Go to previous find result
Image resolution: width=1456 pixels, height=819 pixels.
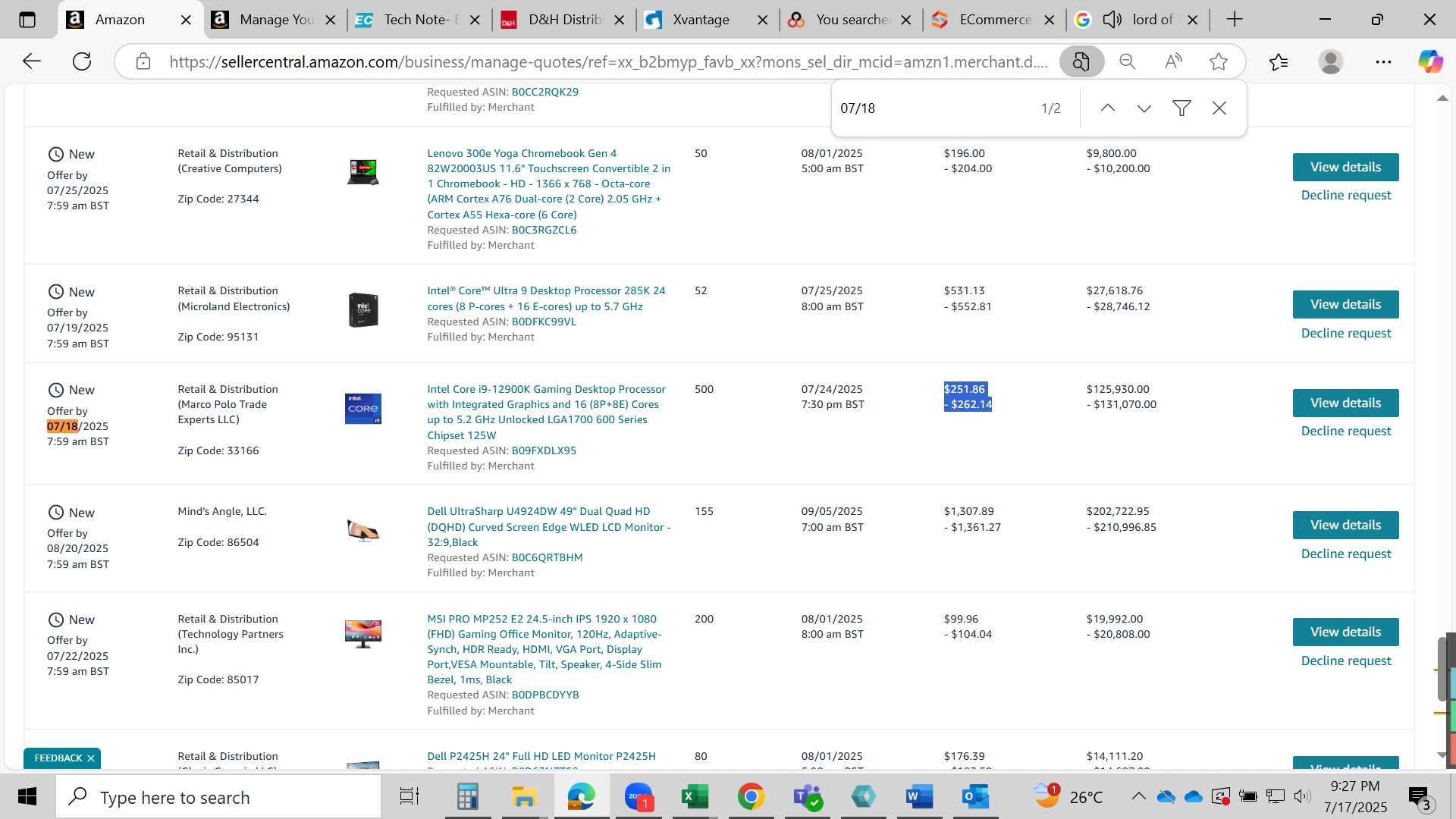[x=1107, y=108]
